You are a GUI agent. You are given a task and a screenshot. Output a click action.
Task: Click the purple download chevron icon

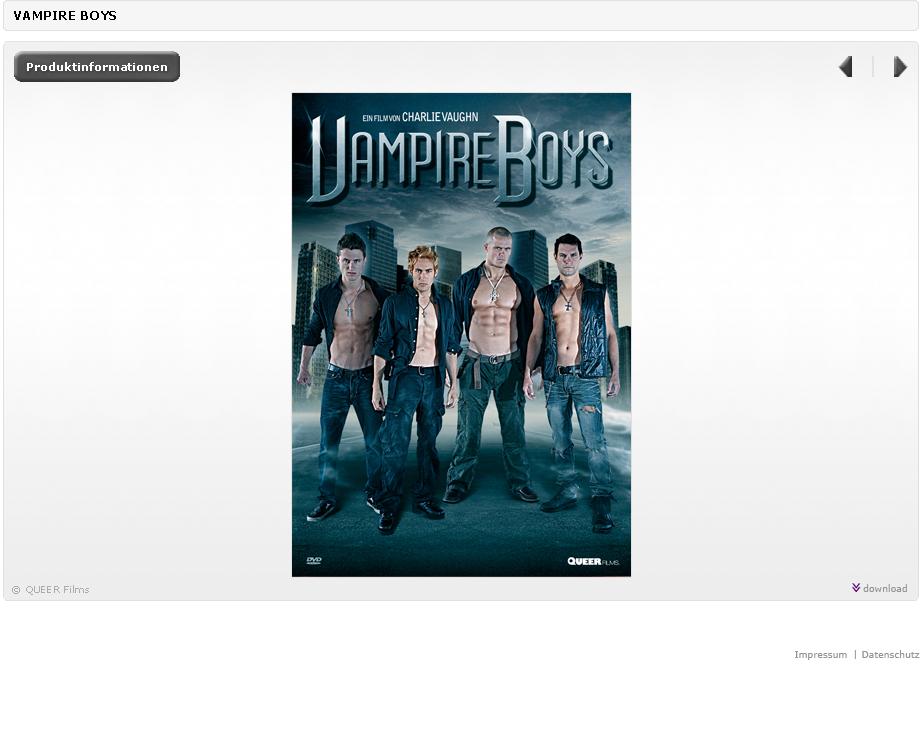[x=856, y=587]
